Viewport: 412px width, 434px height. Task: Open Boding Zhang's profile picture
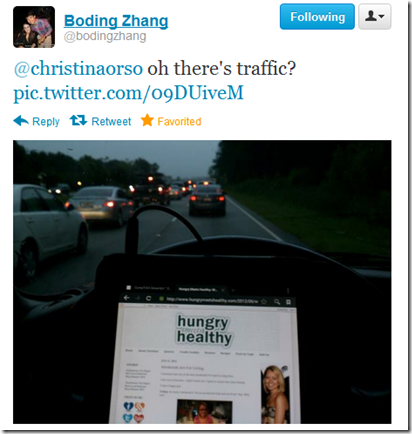[x=34, y=27]
